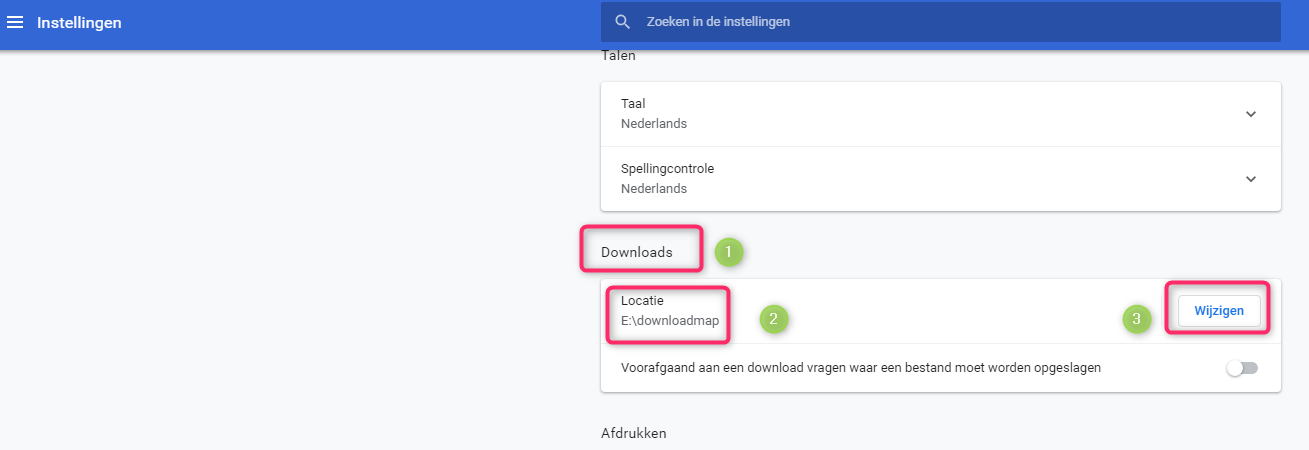Expand the Spellingcontrole row chevron

click(1250, 179)
